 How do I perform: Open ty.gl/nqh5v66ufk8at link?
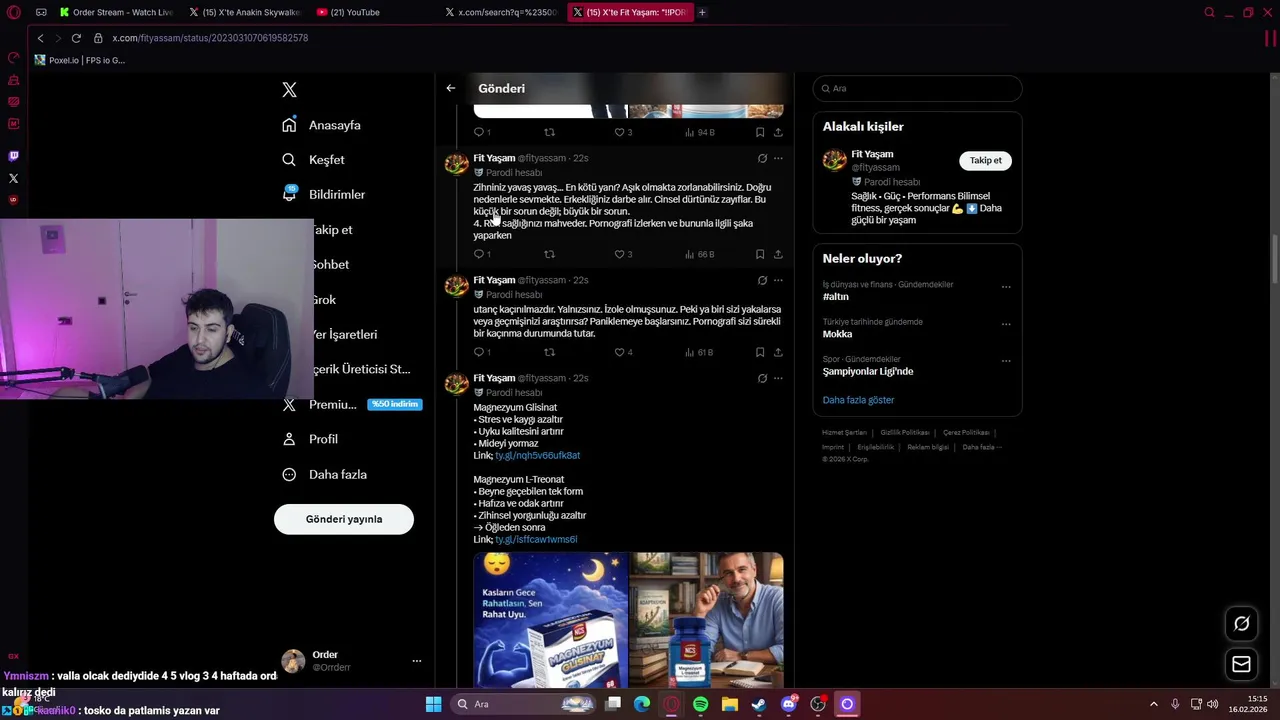click(x=537, y=455)
